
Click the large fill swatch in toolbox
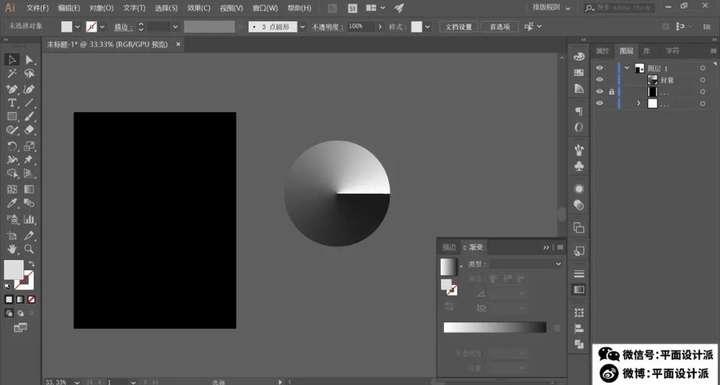[x=14, y=270]
